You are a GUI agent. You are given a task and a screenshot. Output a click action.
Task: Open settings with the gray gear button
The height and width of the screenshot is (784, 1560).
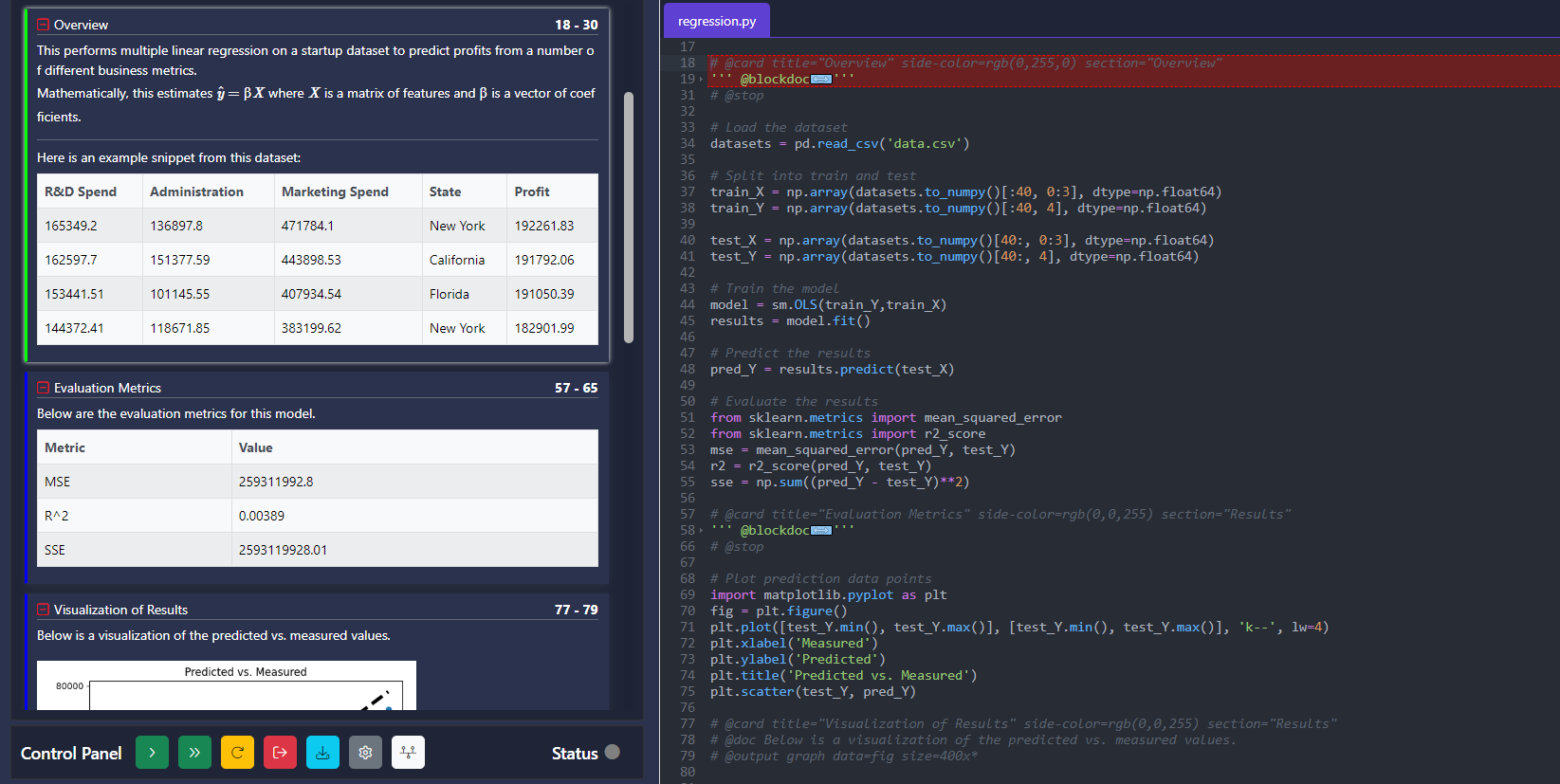pos(365,753)
